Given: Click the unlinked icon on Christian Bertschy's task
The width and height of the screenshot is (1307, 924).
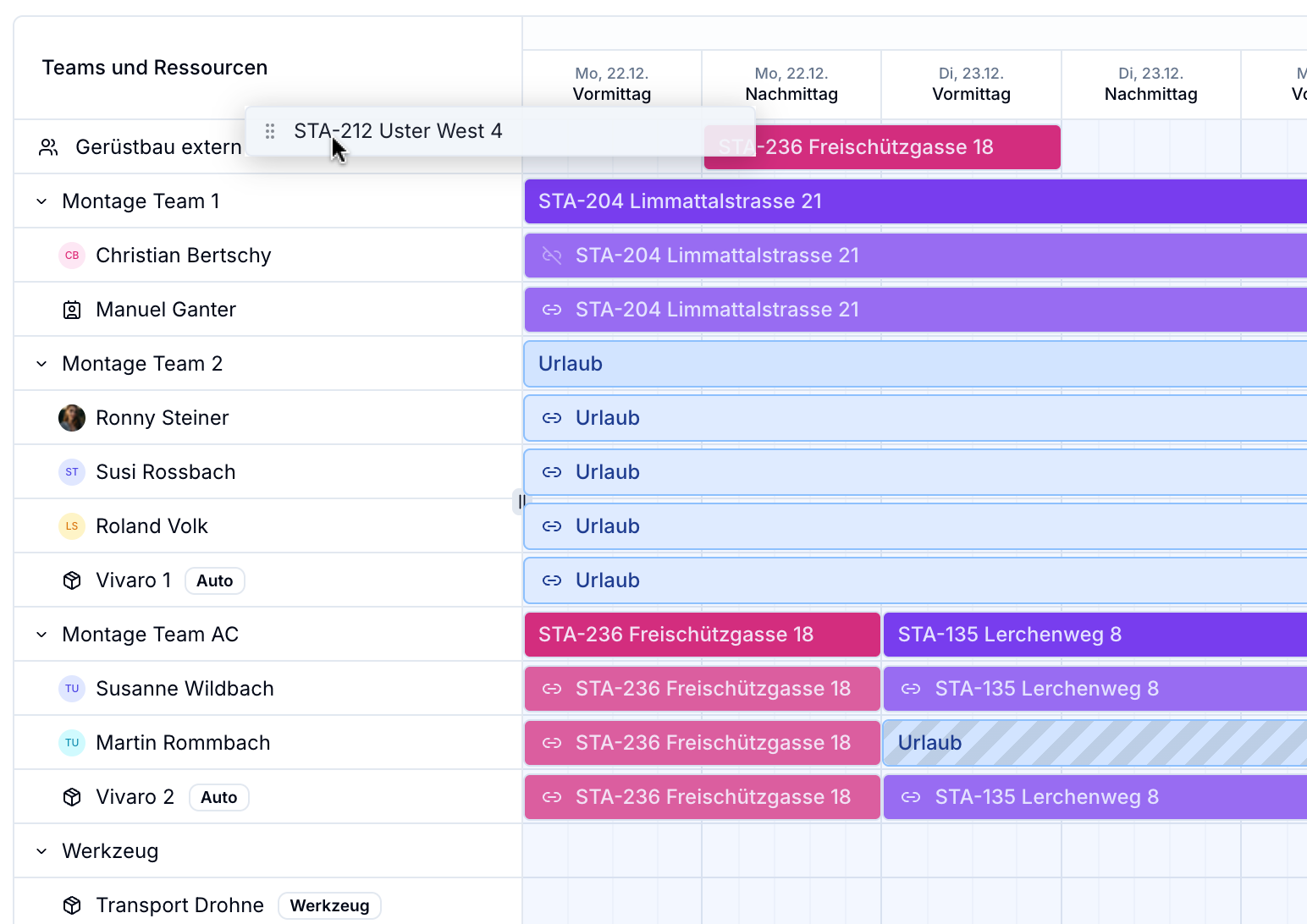Looking at the screenshot, I should click(552, 256).
